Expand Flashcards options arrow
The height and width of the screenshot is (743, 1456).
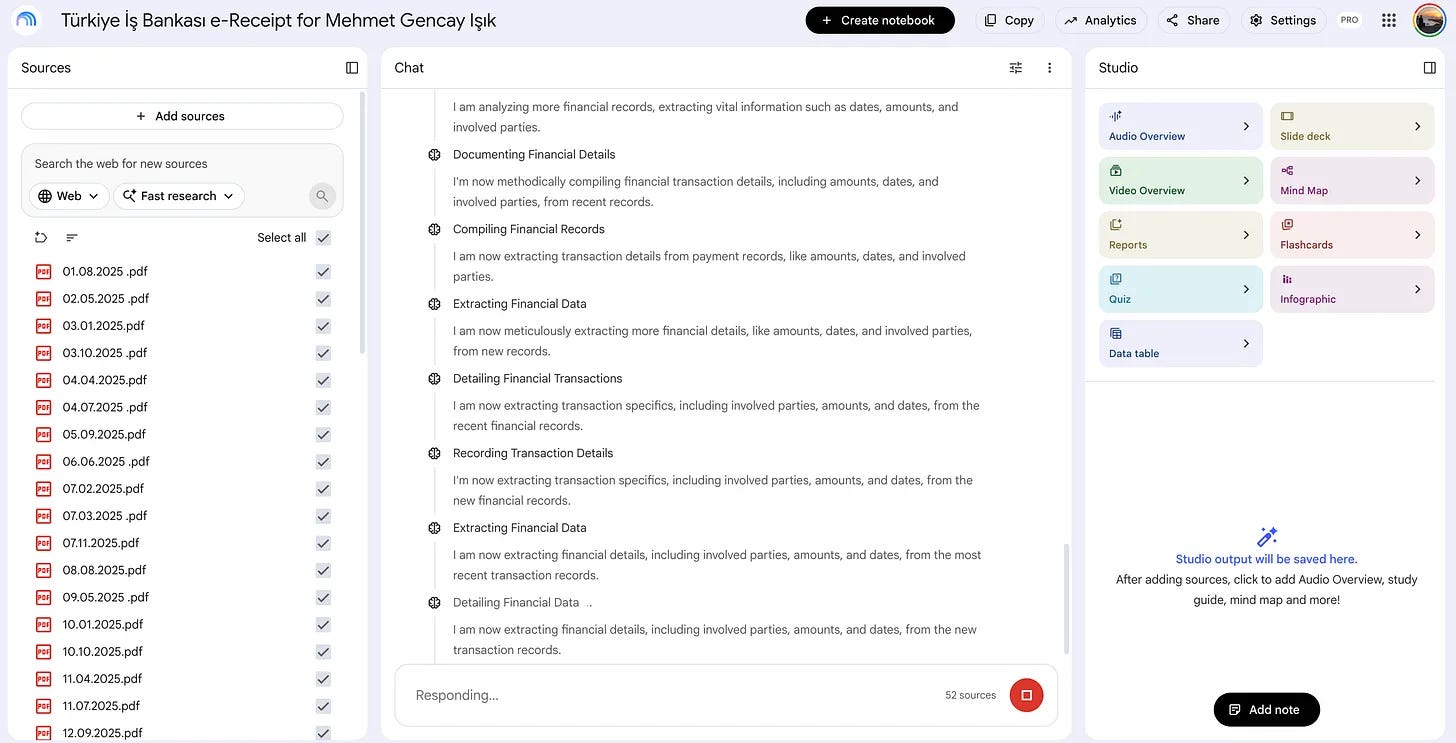coord(1417,235)
